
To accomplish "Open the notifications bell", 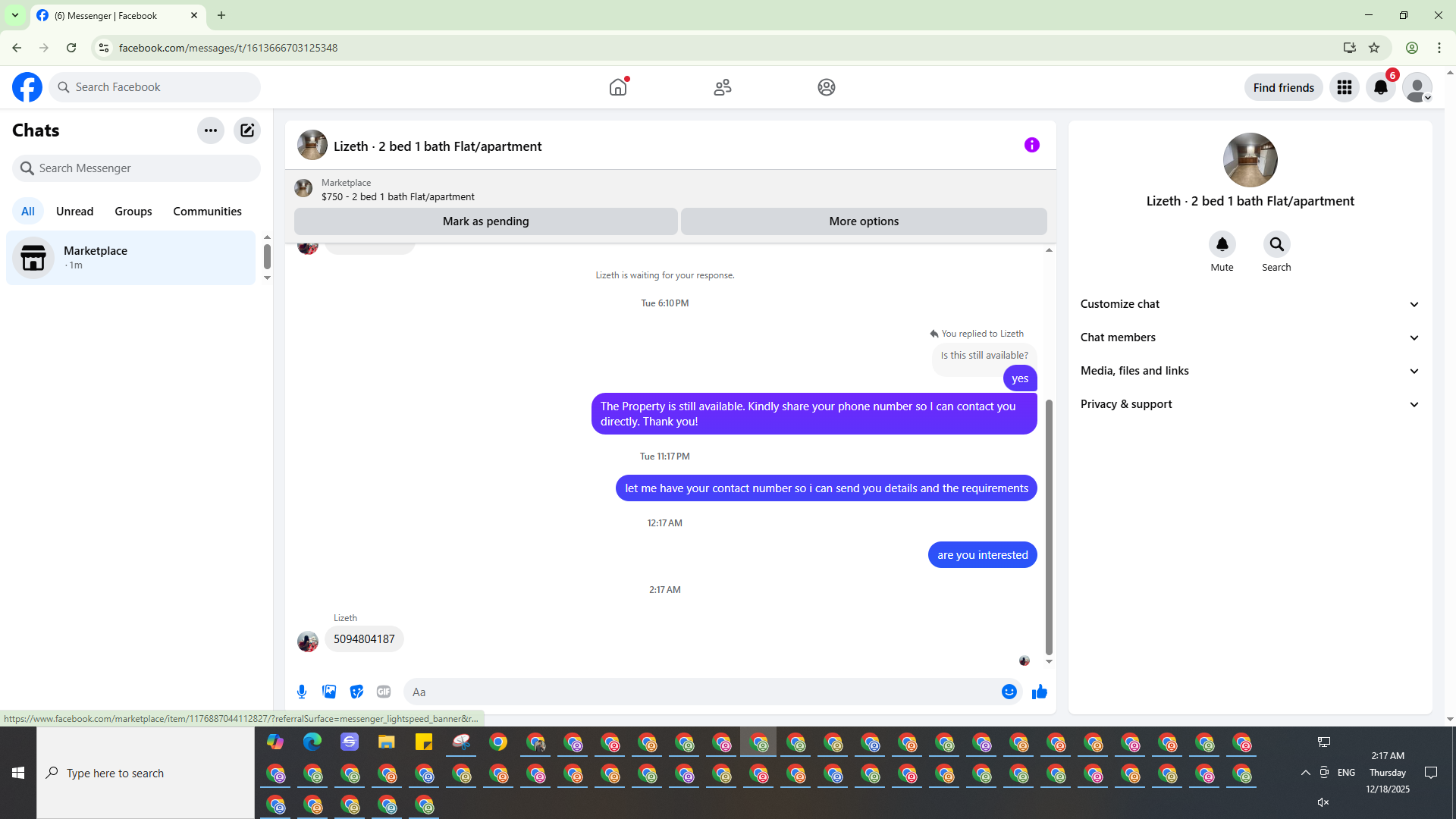I will pos(1380,87).
